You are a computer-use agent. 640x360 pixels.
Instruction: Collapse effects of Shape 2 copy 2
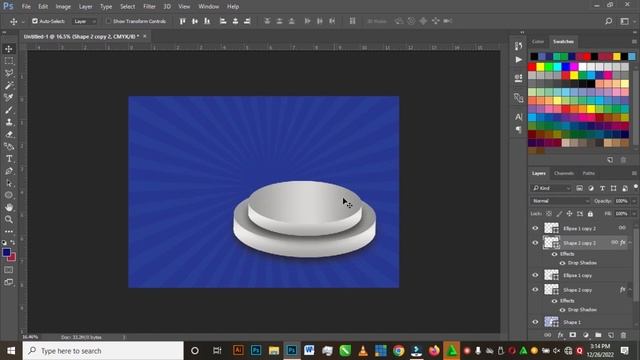click(630, 243)
